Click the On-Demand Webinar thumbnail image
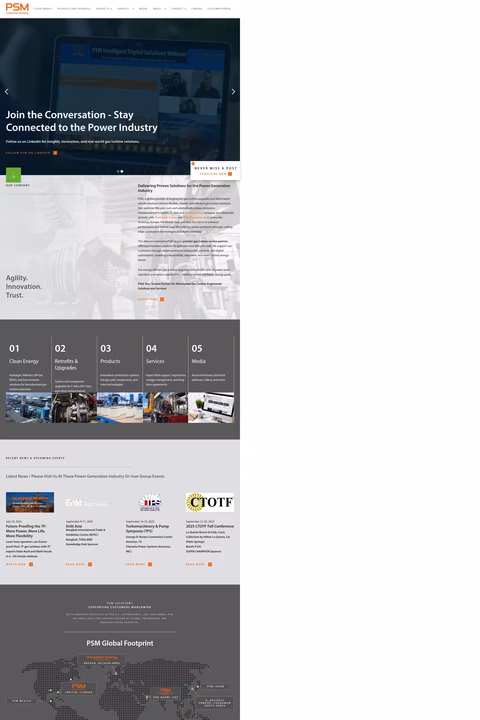 click(x=30, y=502)
